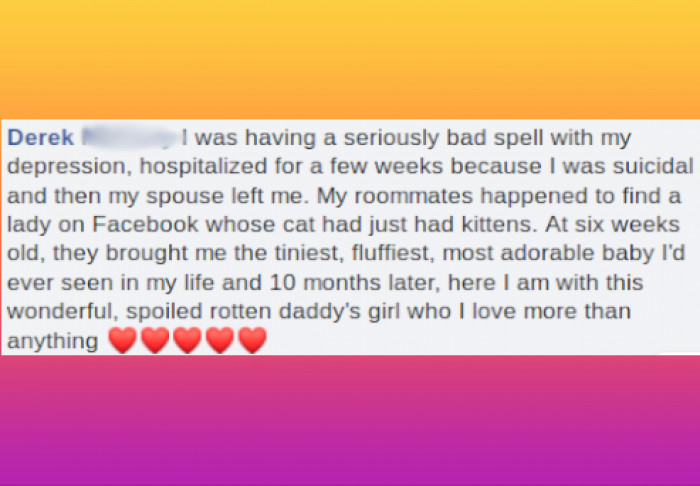Click the word "anything" before the hearts

point(53,342)
